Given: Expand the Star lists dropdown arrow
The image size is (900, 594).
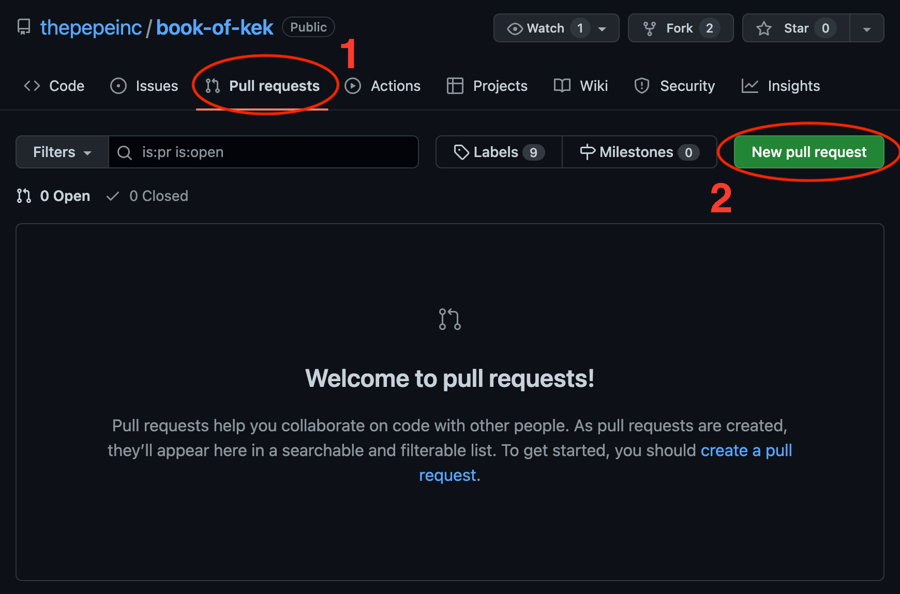Looking at the screenshot, I should [x=867, y=29].
